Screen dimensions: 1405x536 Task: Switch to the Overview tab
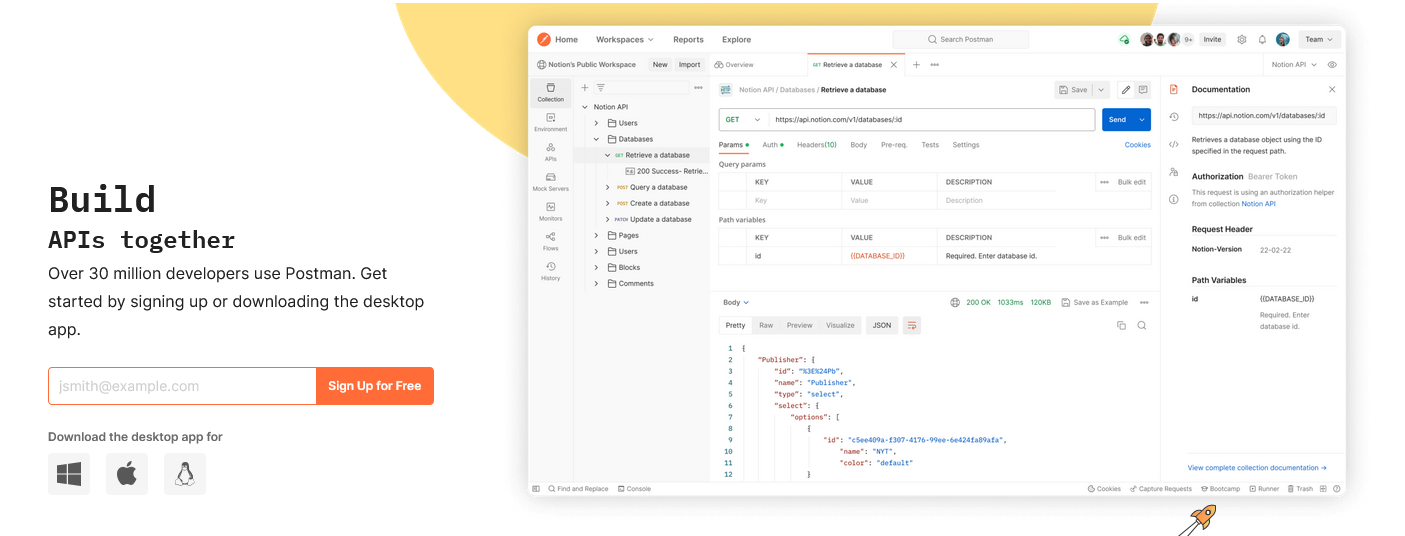734,65
